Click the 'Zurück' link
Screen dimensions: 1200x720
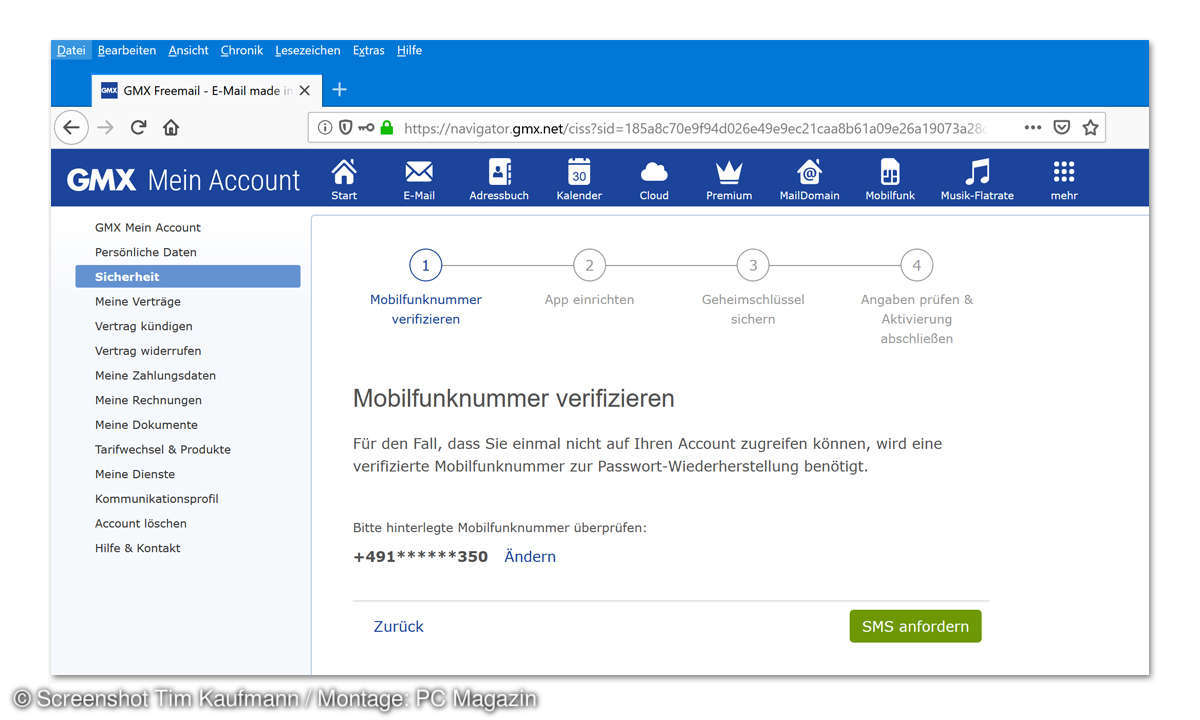(399, 626)
